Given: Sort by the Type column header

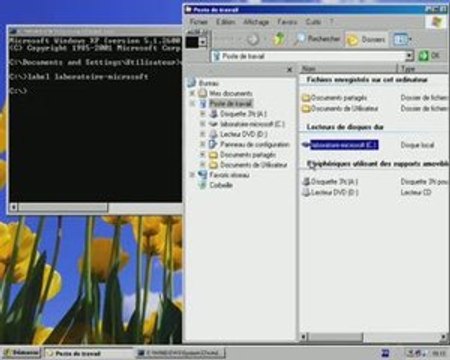Looking at the screenshot, I should [x=423, y=69].
